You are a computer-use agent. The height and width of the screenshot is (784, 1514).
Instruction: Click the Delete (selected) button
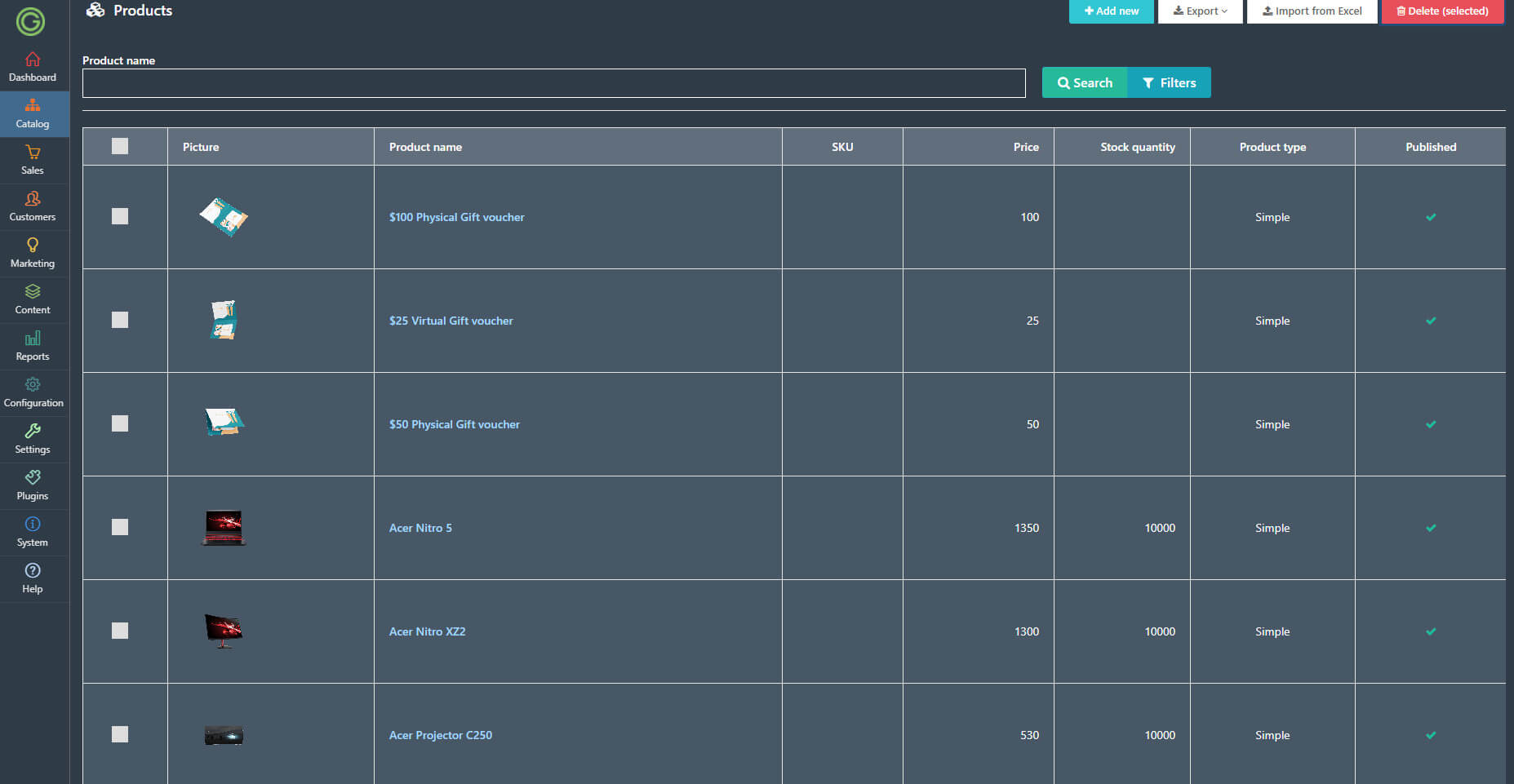(1442, 11)
